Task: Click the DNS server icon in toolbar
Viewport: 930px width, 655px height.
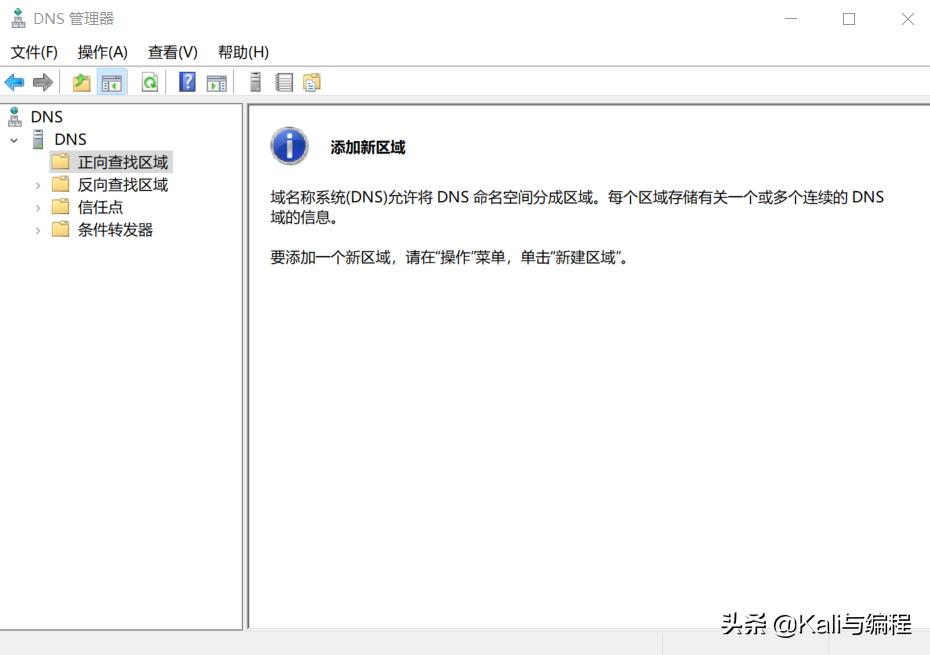Action: (254, 82)
